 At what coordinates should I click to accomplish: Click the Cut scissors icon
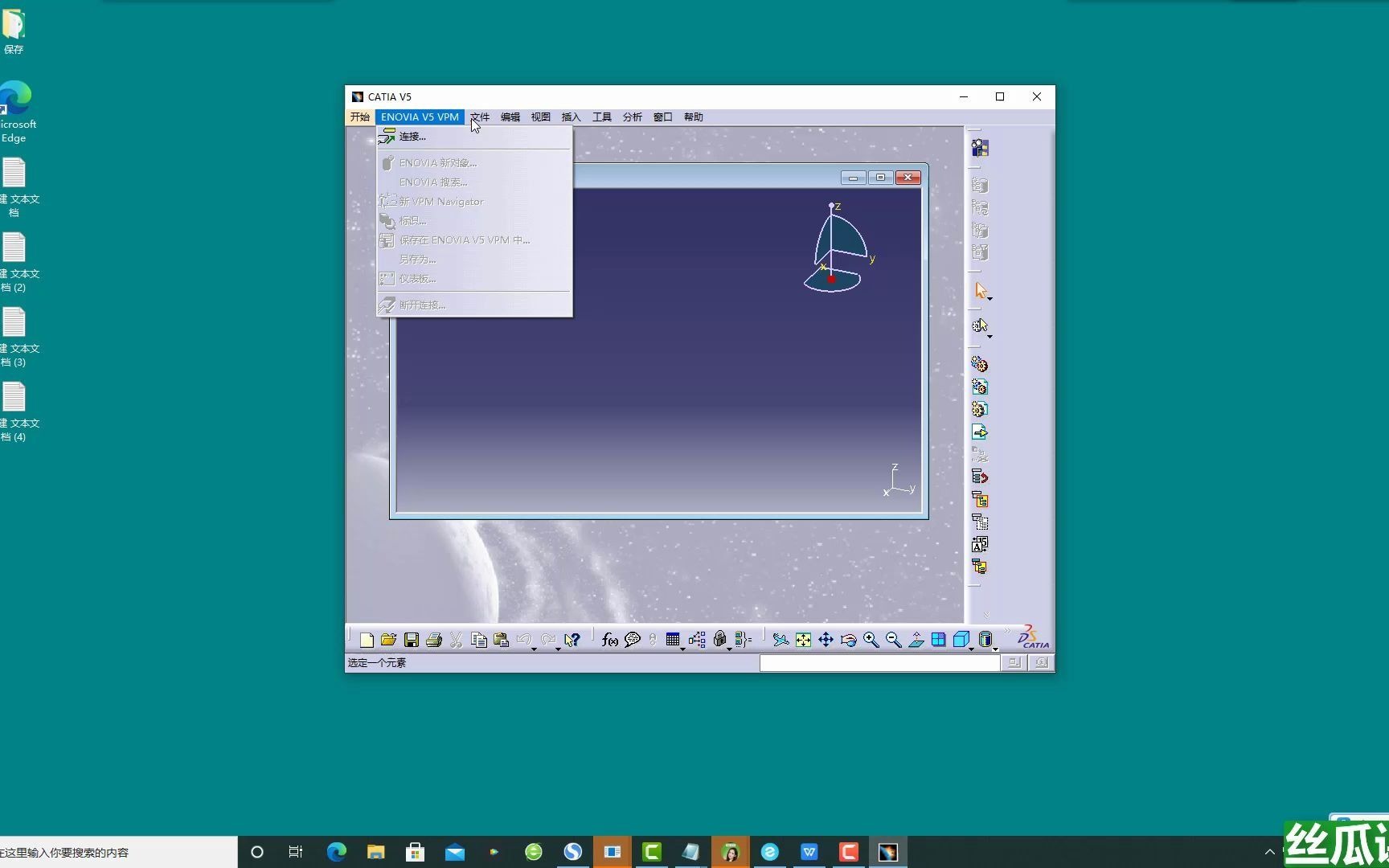pyautogui.click(x=456, y=640)
